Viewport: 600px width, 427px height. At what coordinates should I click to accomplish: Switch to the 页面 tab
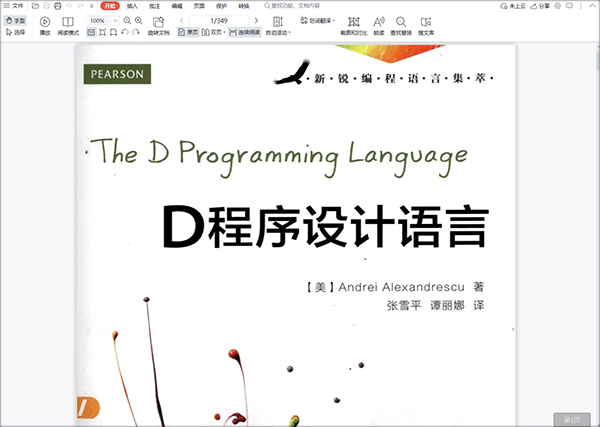pos(199,6)
